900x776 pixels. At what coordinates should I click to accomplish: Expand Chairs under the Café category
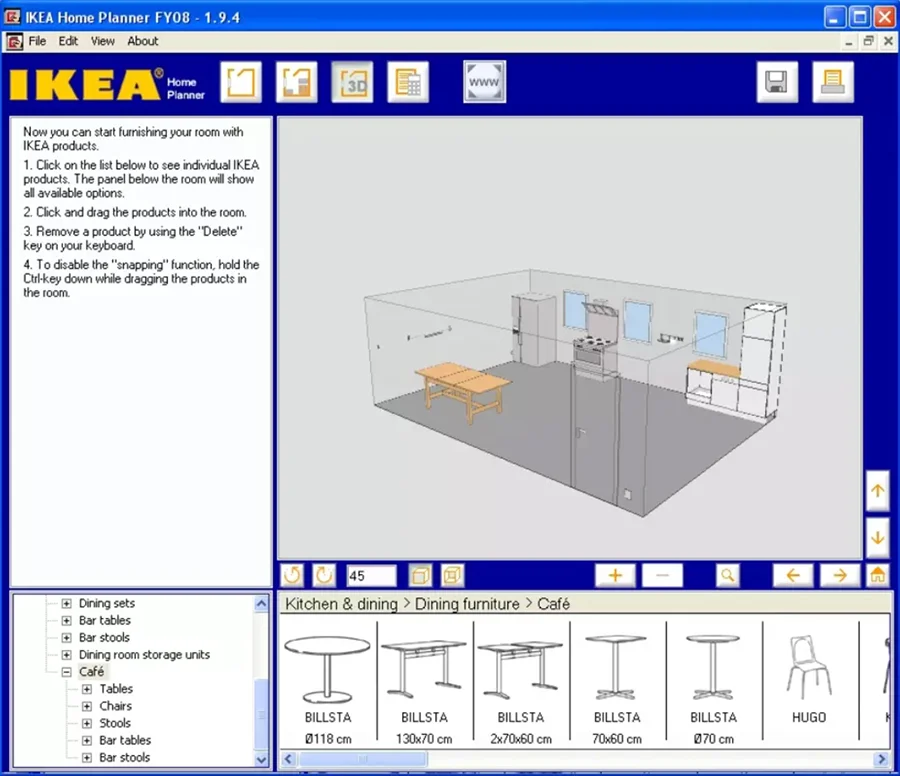pos(87,706)
